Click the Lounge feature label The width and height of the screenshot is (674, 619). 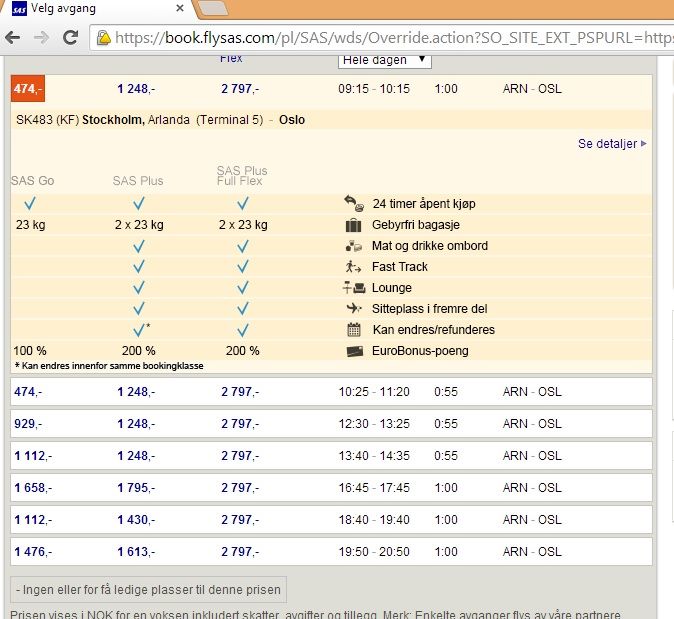(x=392, y=288)
